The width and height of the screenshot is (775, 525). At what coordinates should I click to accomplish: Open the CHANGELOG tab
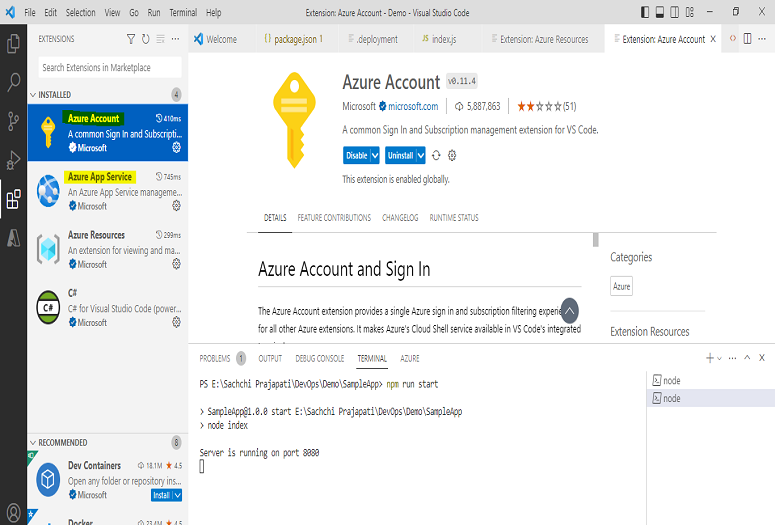[400, 218]
